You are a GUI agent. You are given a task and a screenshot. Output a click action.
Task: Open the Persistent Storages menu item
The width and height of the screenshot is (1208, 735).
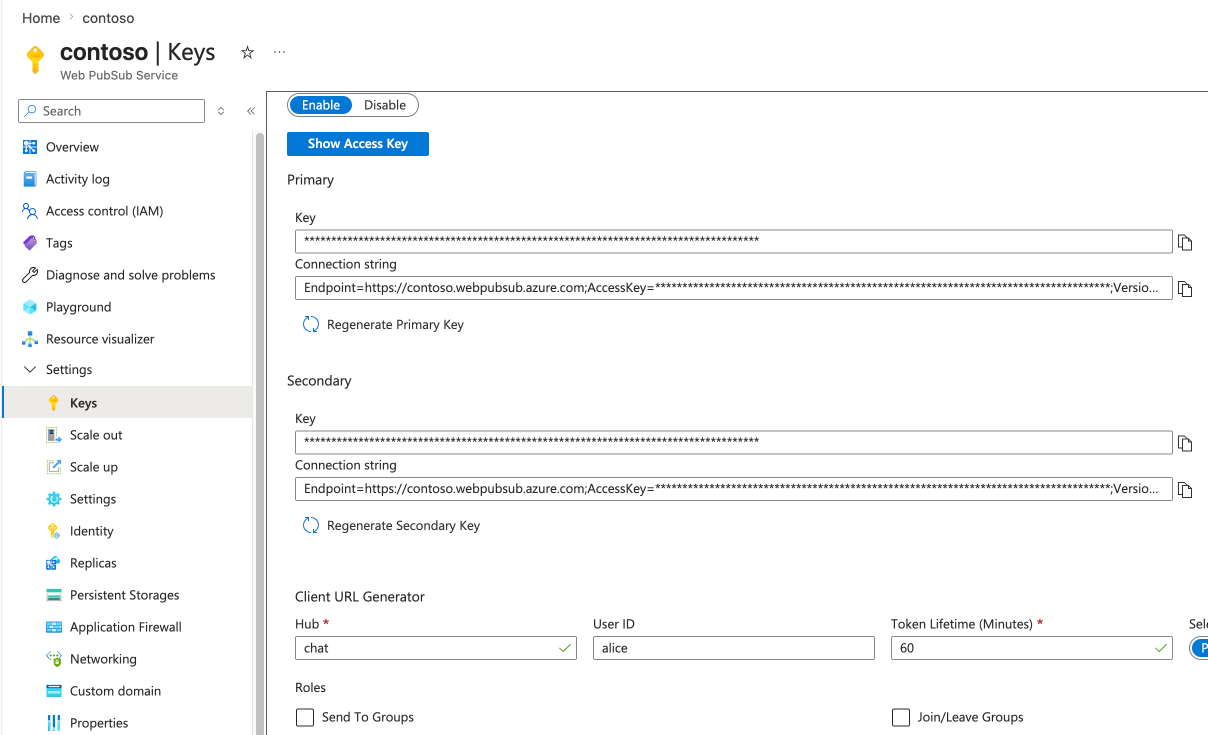pyautogui.click(x=127, y=595)
